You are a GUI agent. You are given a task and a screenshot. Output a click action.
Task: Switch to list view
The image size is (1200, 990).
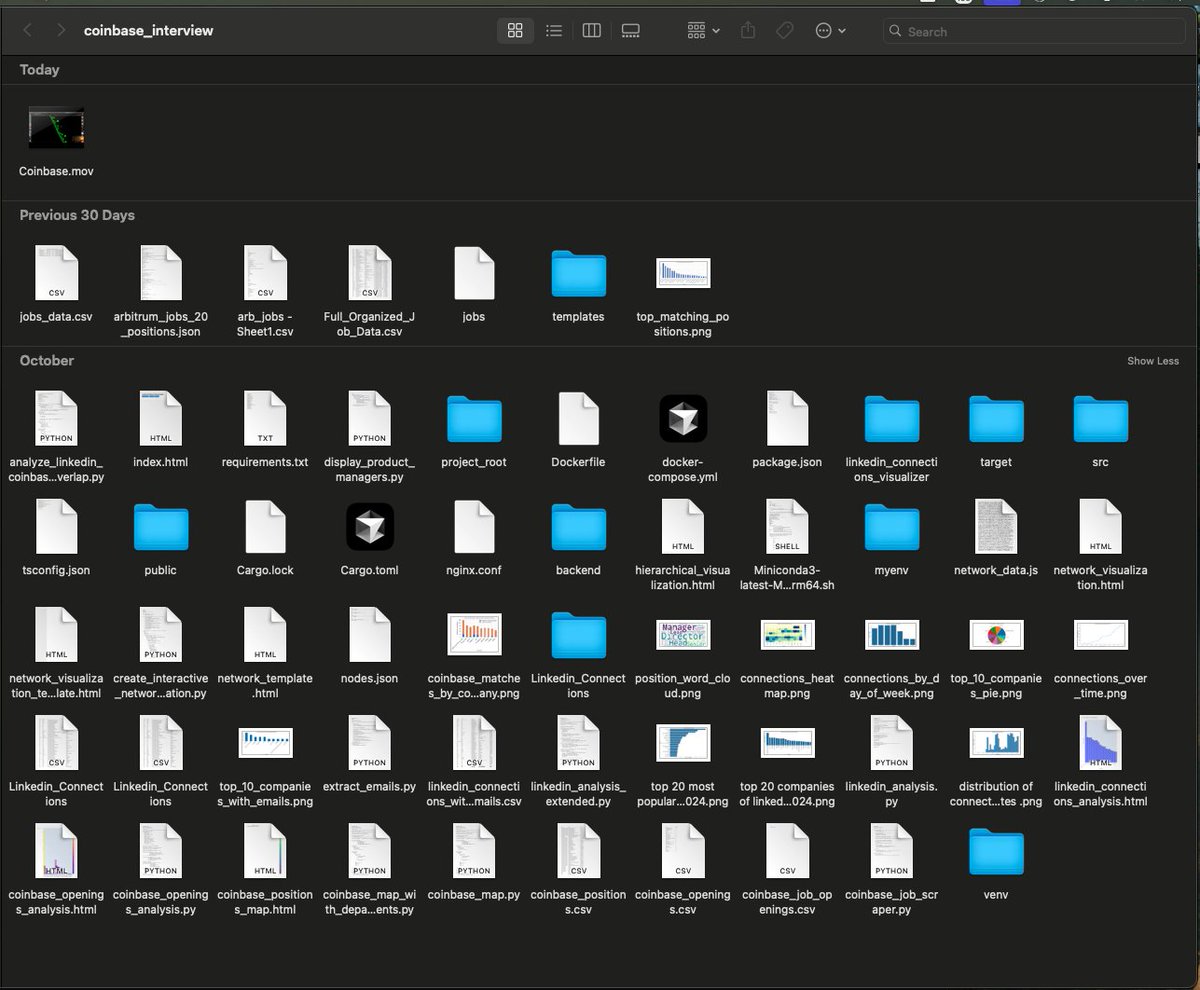click(553, 31)
